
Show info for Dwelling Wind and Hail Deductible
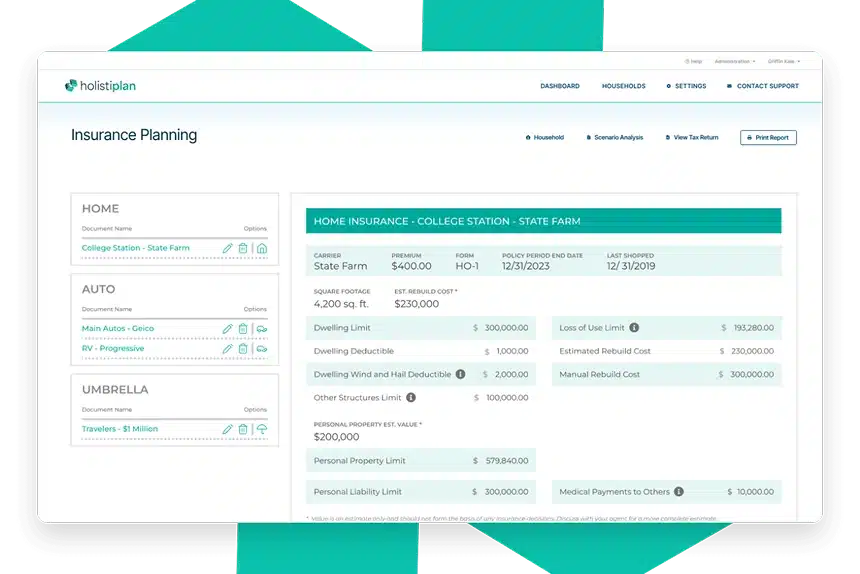pyautogui.click(x=460, y=374)
